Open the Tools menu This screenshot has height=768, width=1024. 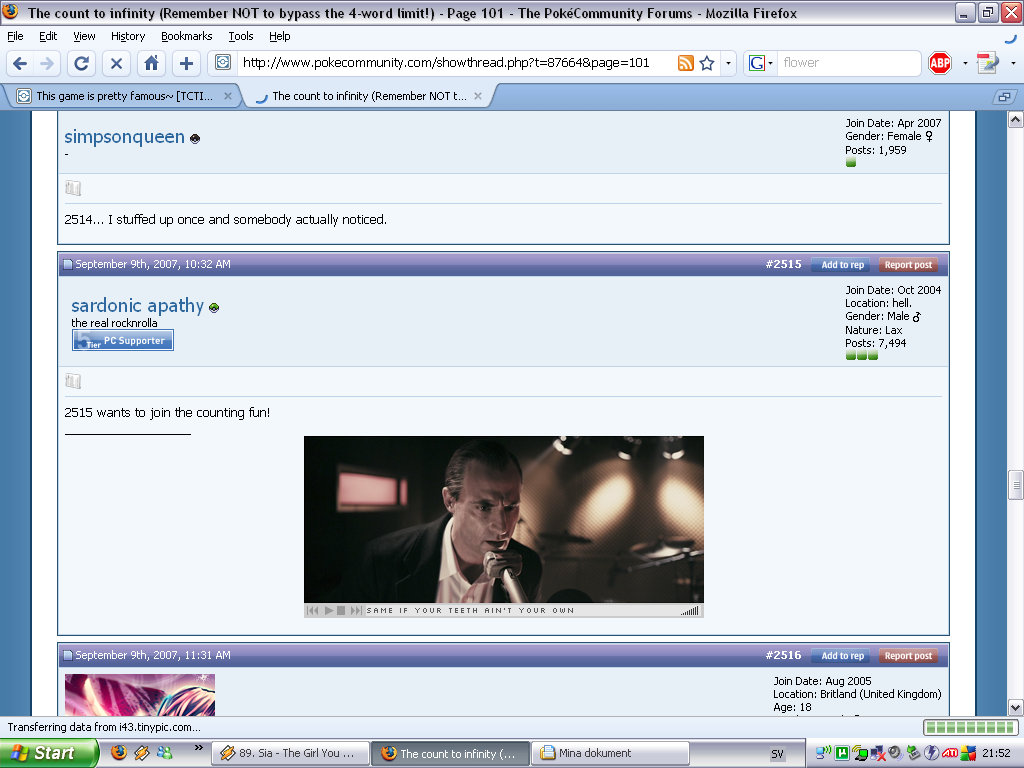point(241,36)
